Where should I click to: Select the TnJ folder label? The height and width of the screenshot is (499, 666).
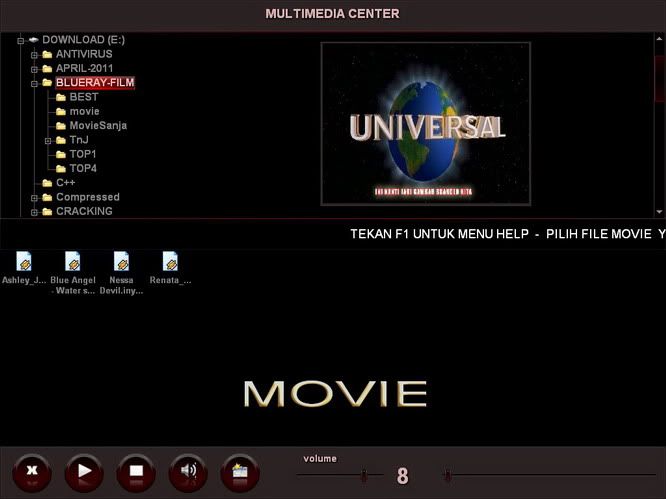pyautogui.click(x=79, y=140)
